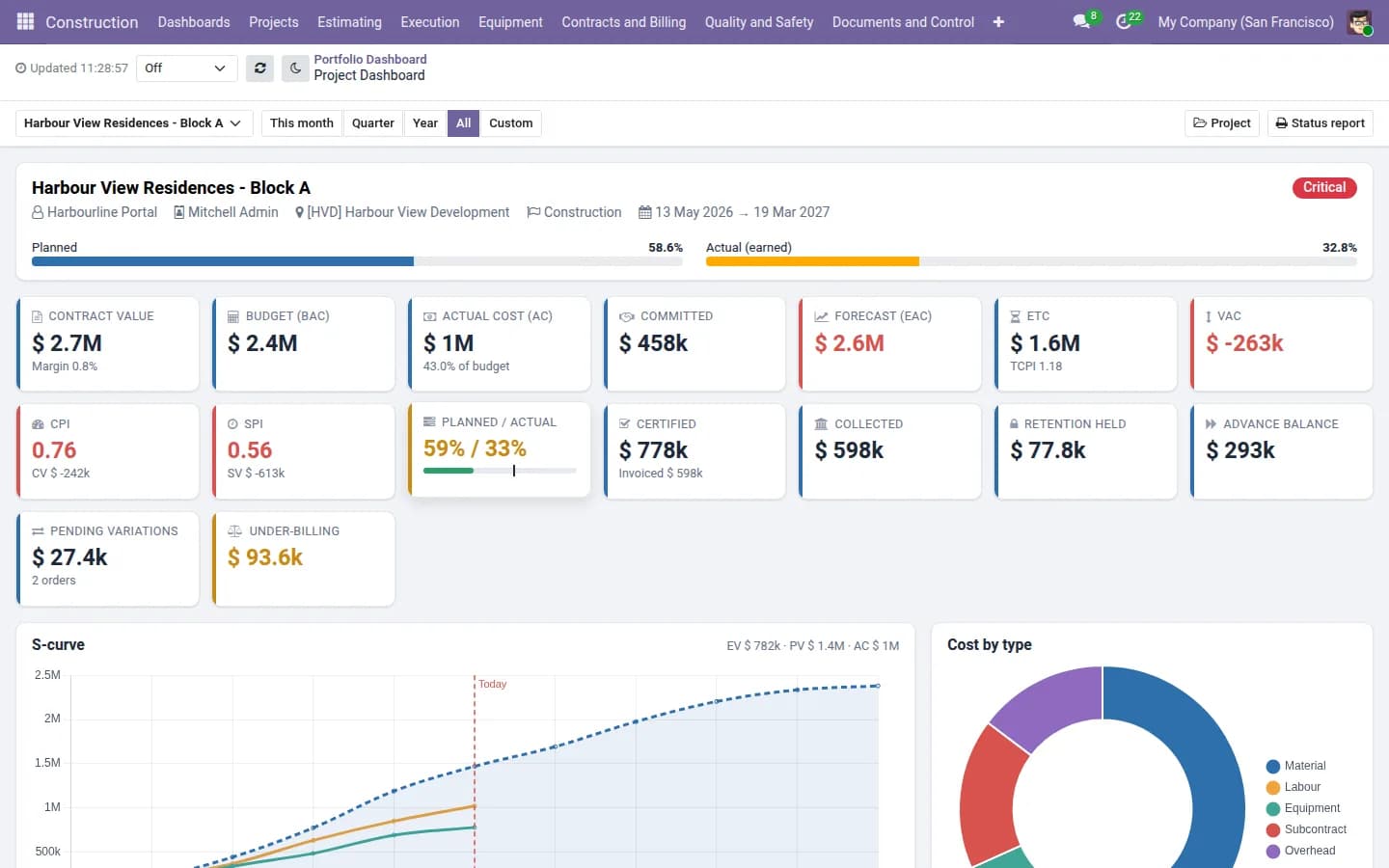Open the Pending Variations card
1389x868 pixels.
pos(108,558)
